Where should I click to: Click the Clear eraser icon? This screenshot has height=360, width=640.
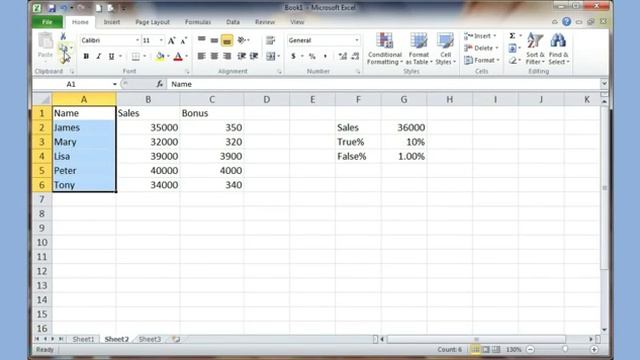(x=512, y=61)
